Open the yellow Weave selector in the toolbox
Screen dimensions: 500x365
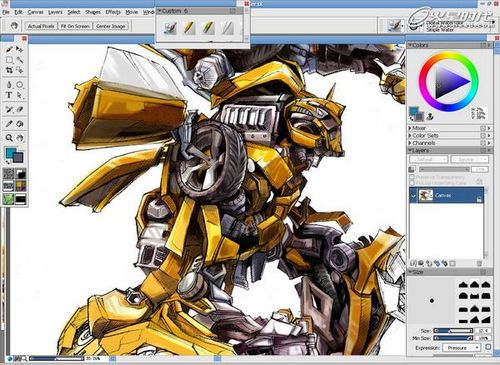point(20,186)
